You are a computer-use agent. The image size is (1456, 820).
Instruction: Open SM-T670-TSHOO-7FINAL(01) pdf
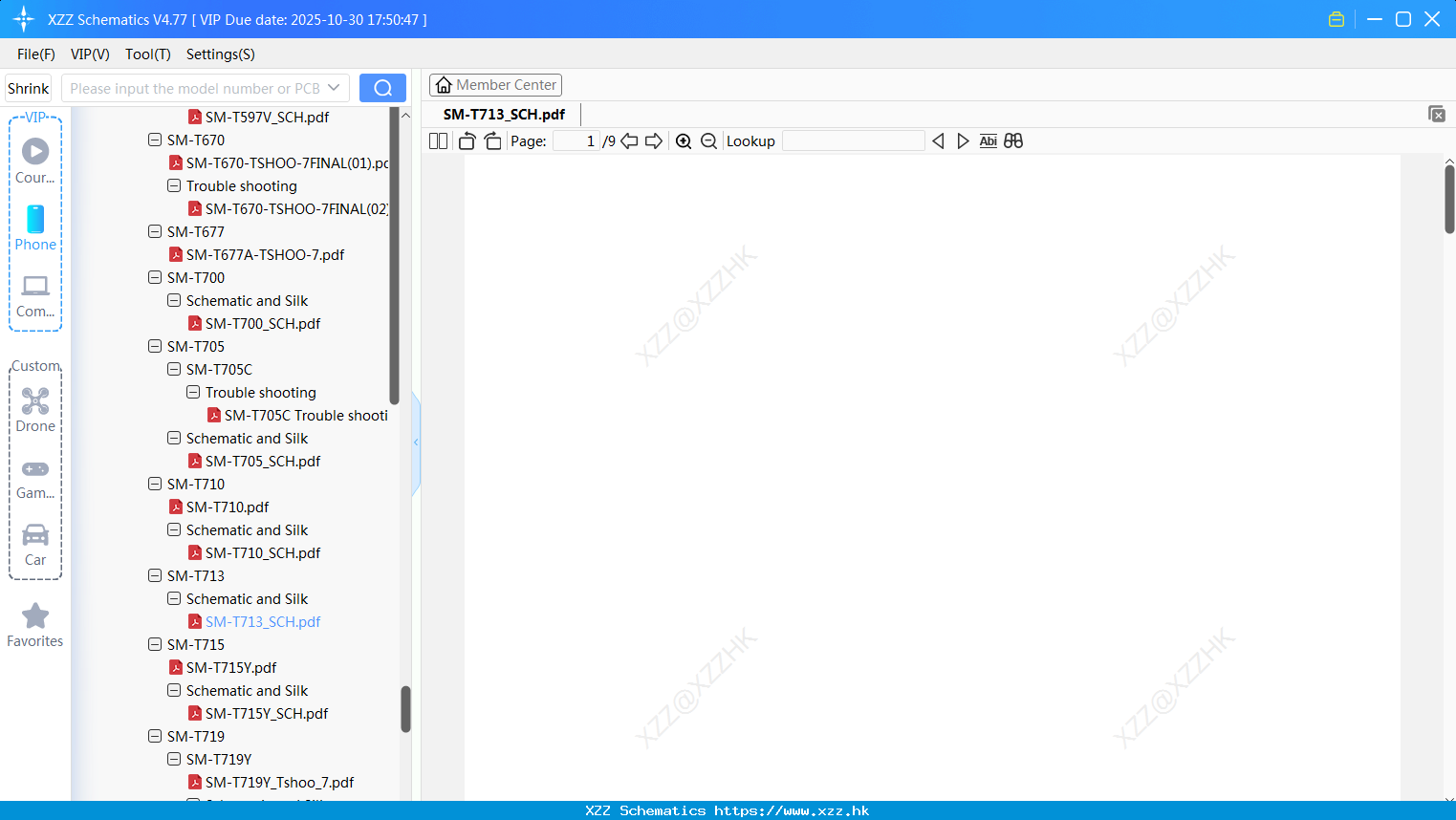point(287,162)
